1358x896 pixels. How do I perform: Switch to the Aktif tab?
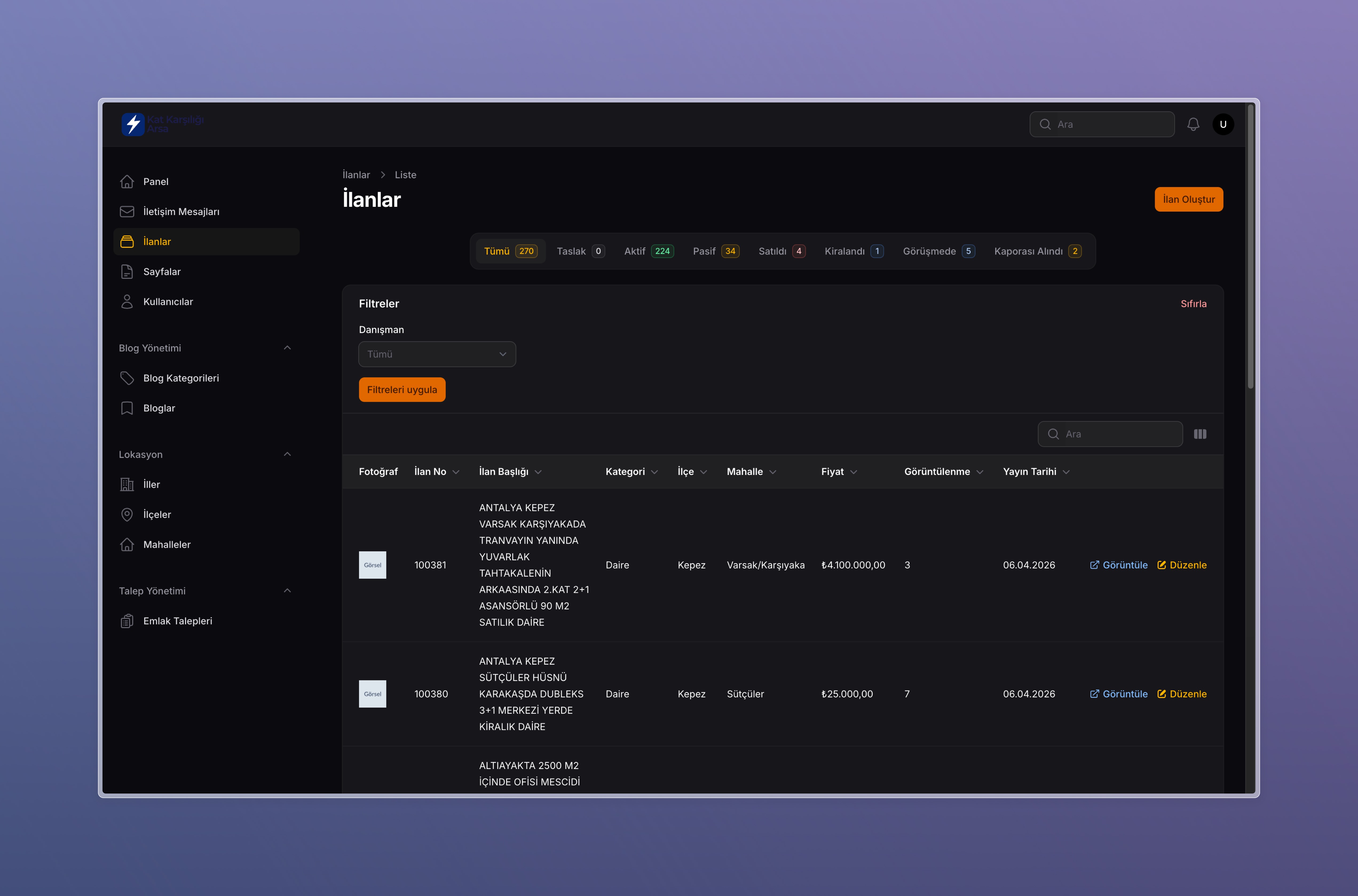click(648, 251)
